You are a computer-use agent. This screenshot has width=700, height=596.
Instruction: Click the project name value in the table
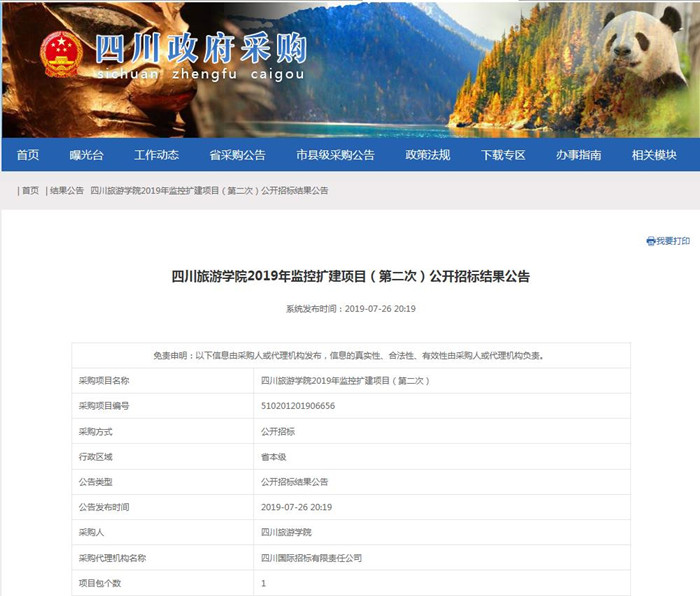pyautogui.click(x=345, y=381)
